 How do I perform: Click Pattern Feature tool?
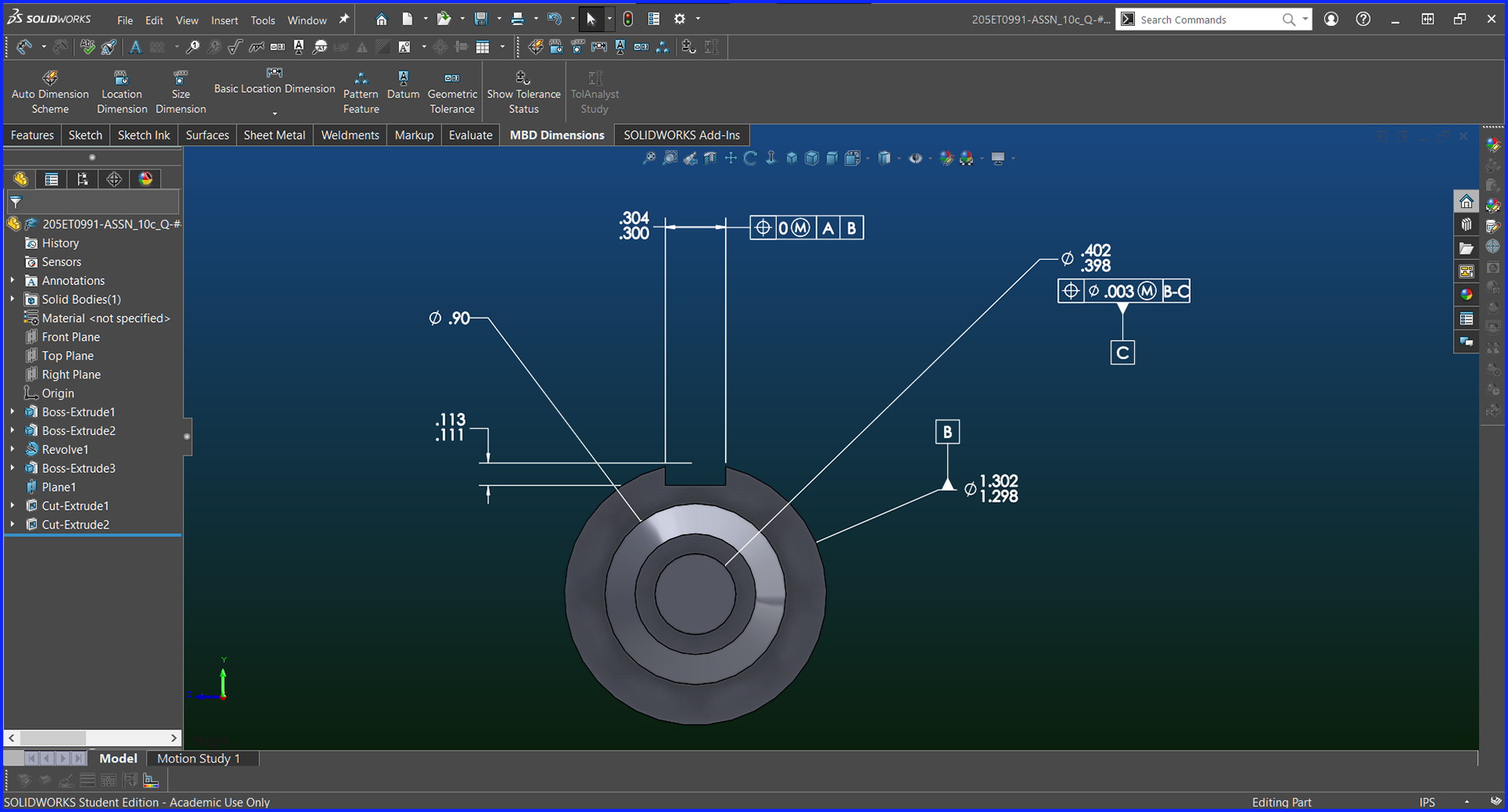[361, 93]
